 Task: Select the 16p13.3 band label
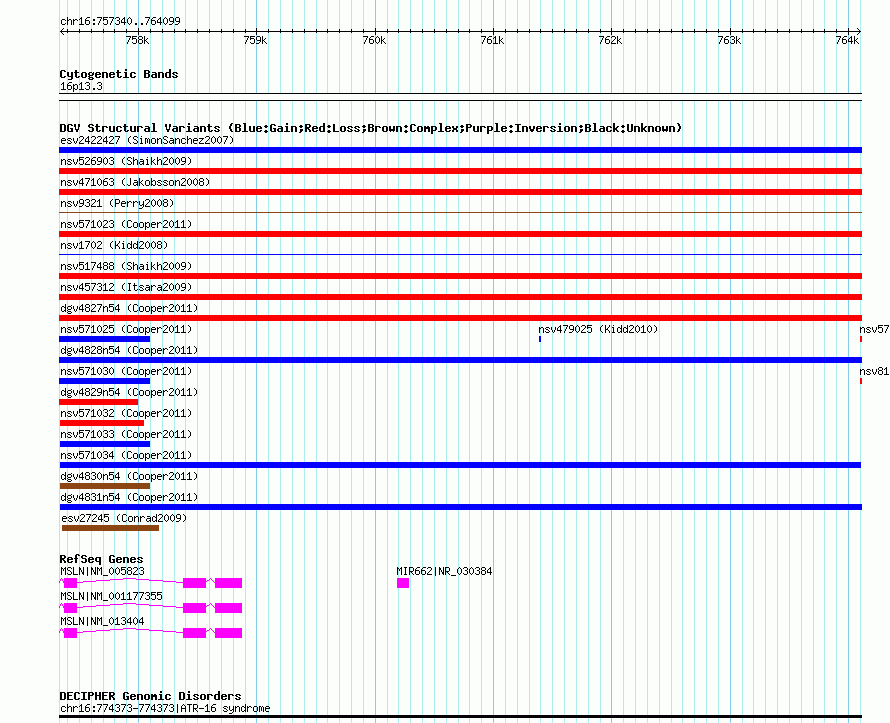[81, 86]
